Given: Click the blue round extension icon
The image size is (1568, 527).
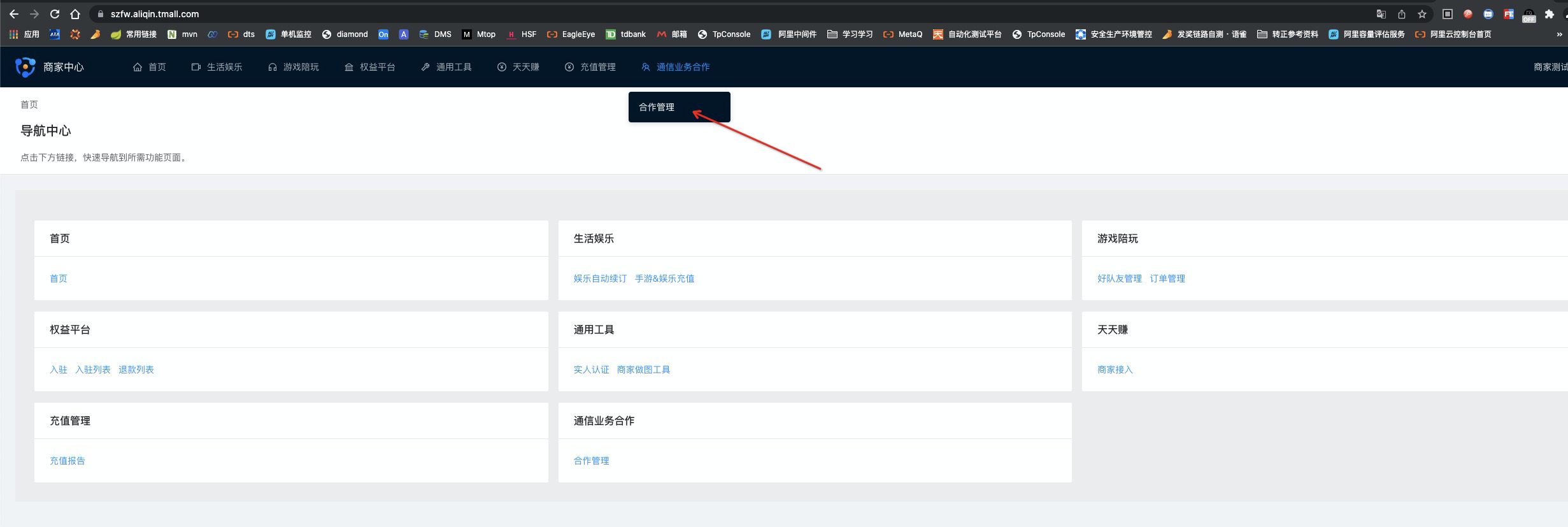Looking at the screenshot, I should (1488, 14).
